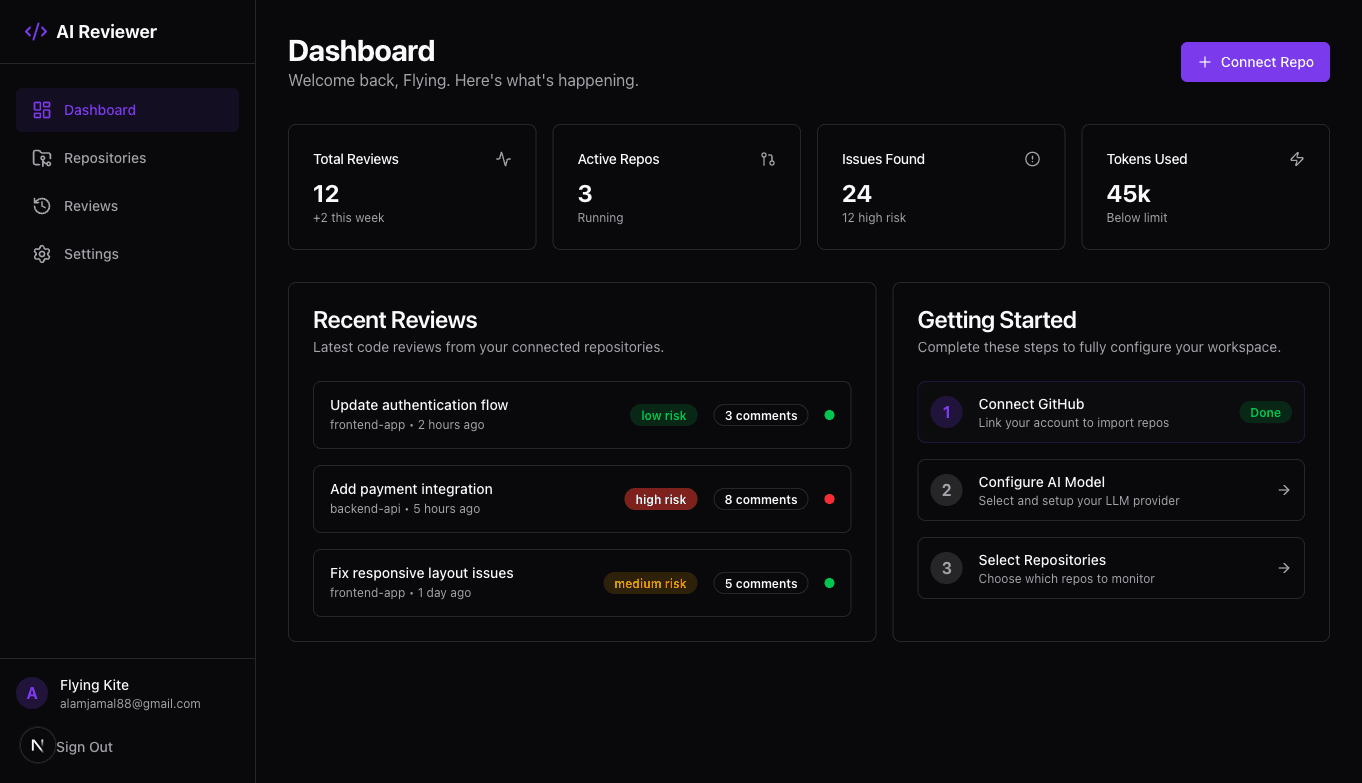The image size is (1362, 783).
Task: Click the Flying Kite user name
Action: [x=94, y=685]
